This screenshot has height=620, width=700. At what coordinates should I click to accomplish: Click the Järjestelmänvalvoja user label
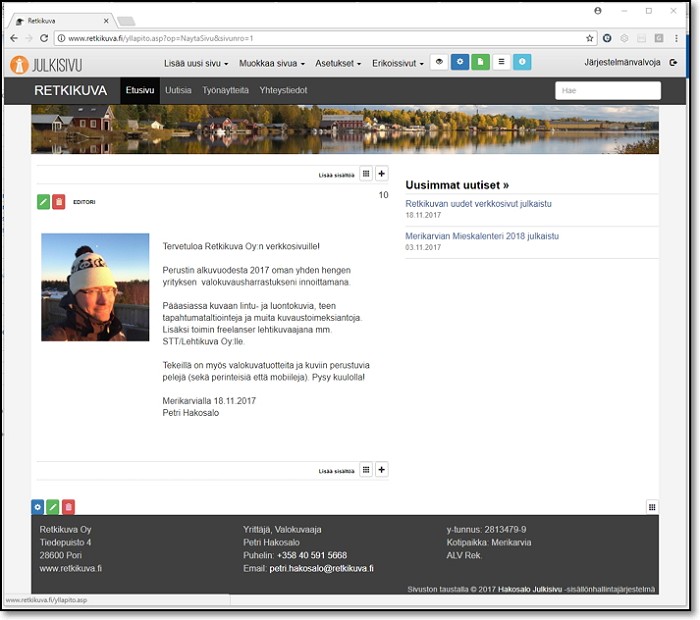(622, 62)
